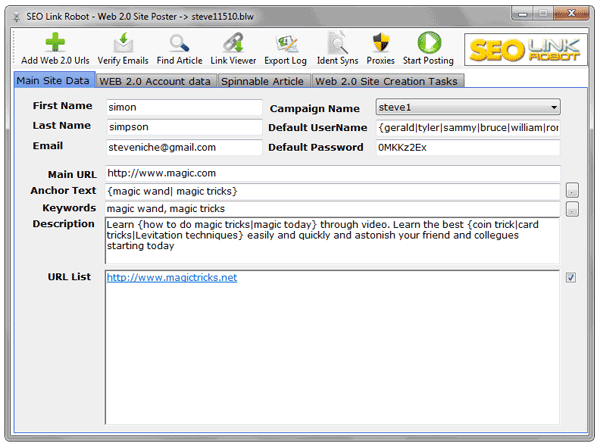Click the Add Web 2.0 Urls icon
Image resolution: width=600 pixels, height=446 pixels.
[53, 43]
